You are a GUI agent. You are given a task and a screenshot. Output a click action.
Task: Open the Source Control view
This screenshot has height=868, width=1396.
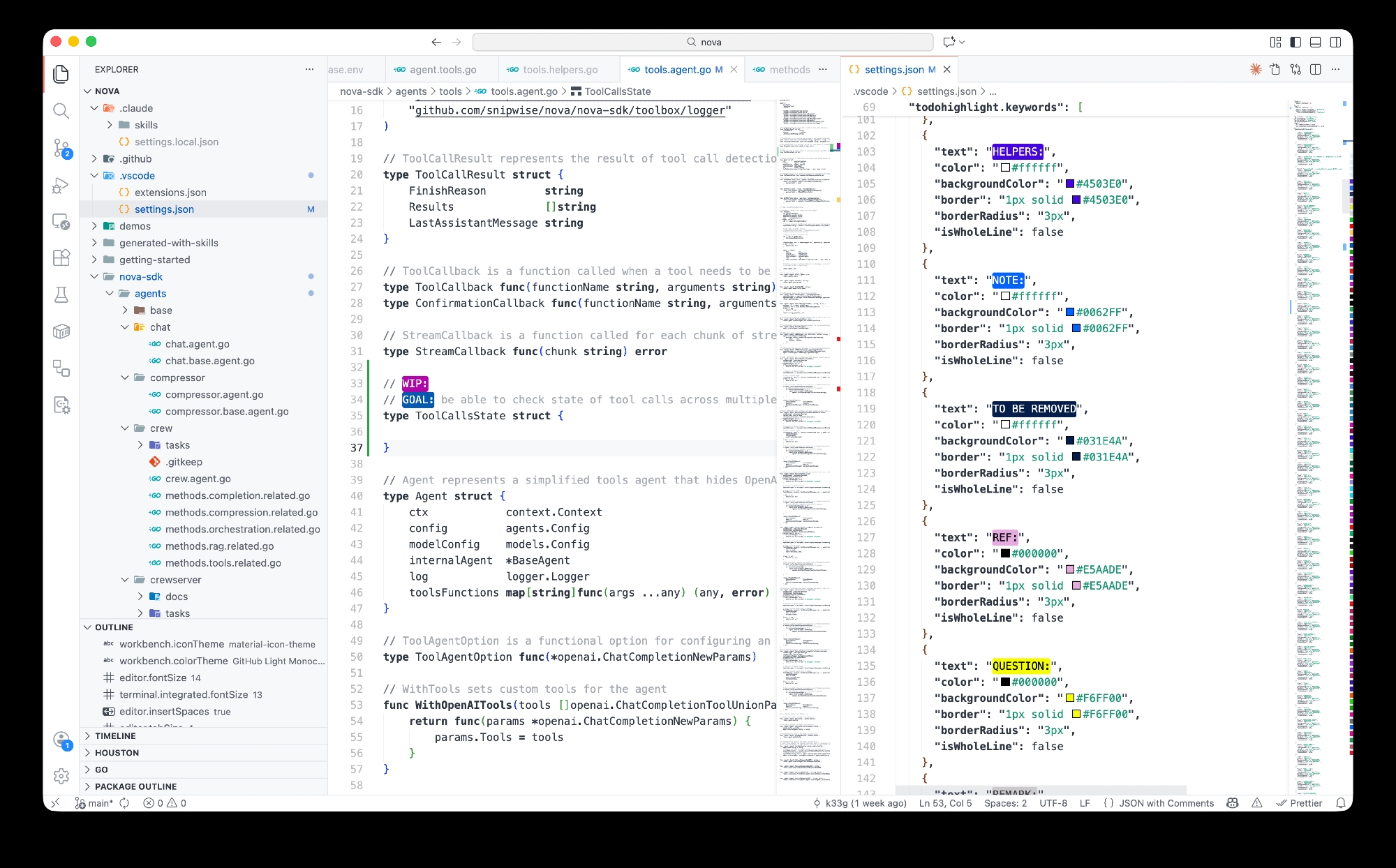click(x=61, y=148)
